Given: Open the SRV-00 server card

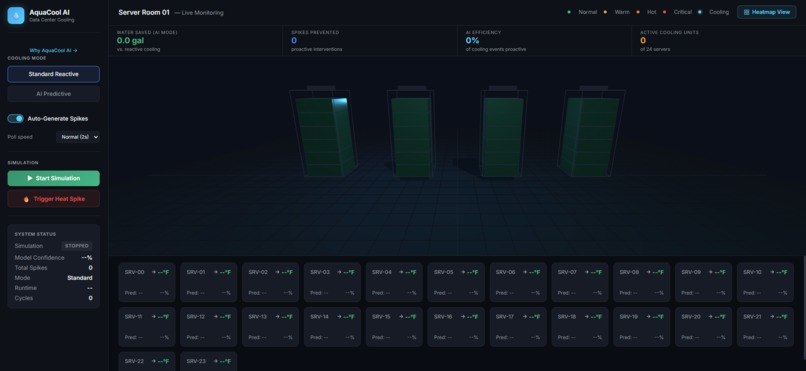Looking at the screenshot, I should tap(146, 282).
